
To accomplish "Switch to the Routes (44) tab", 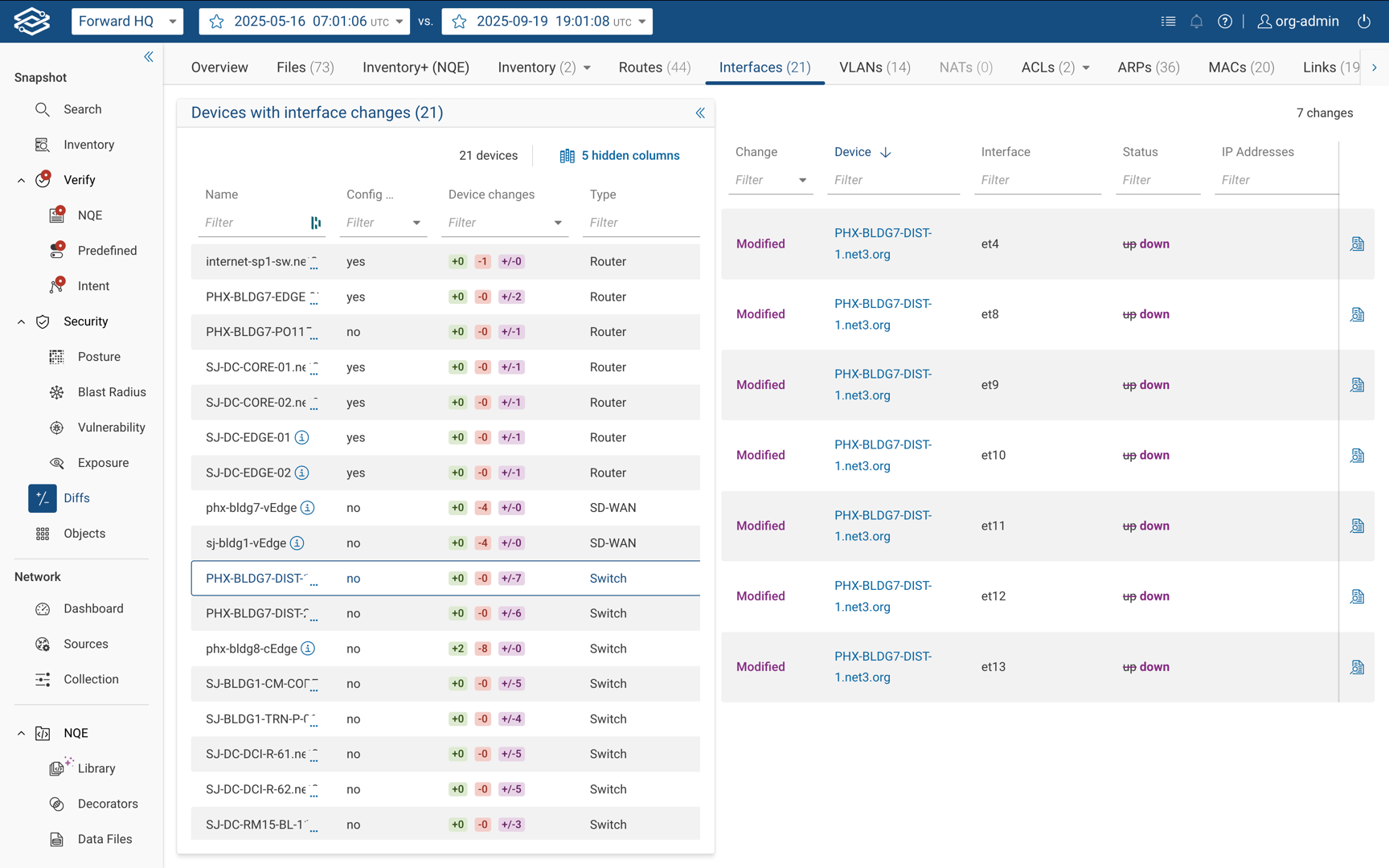I will click(654, 68).
